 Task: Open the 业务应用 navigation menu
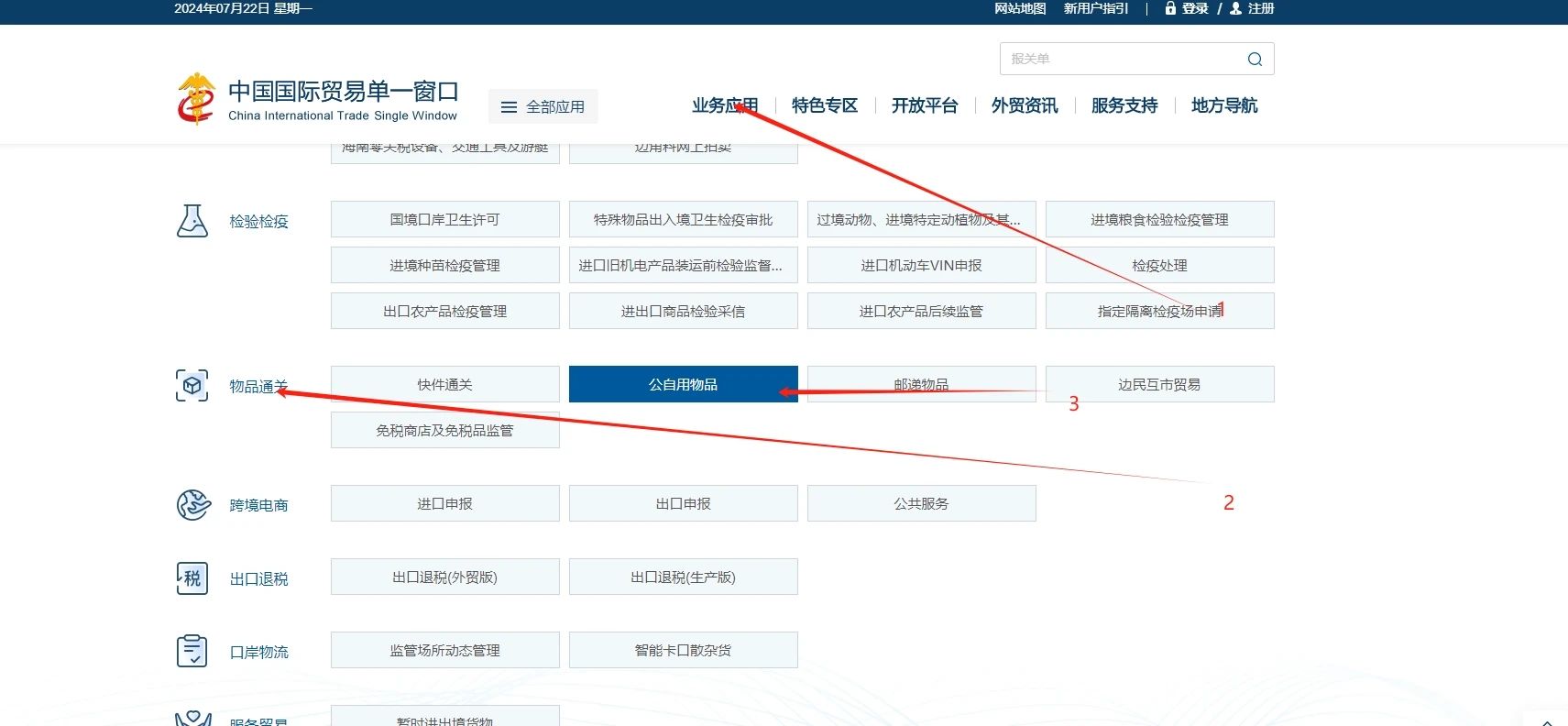pos(724,105)
